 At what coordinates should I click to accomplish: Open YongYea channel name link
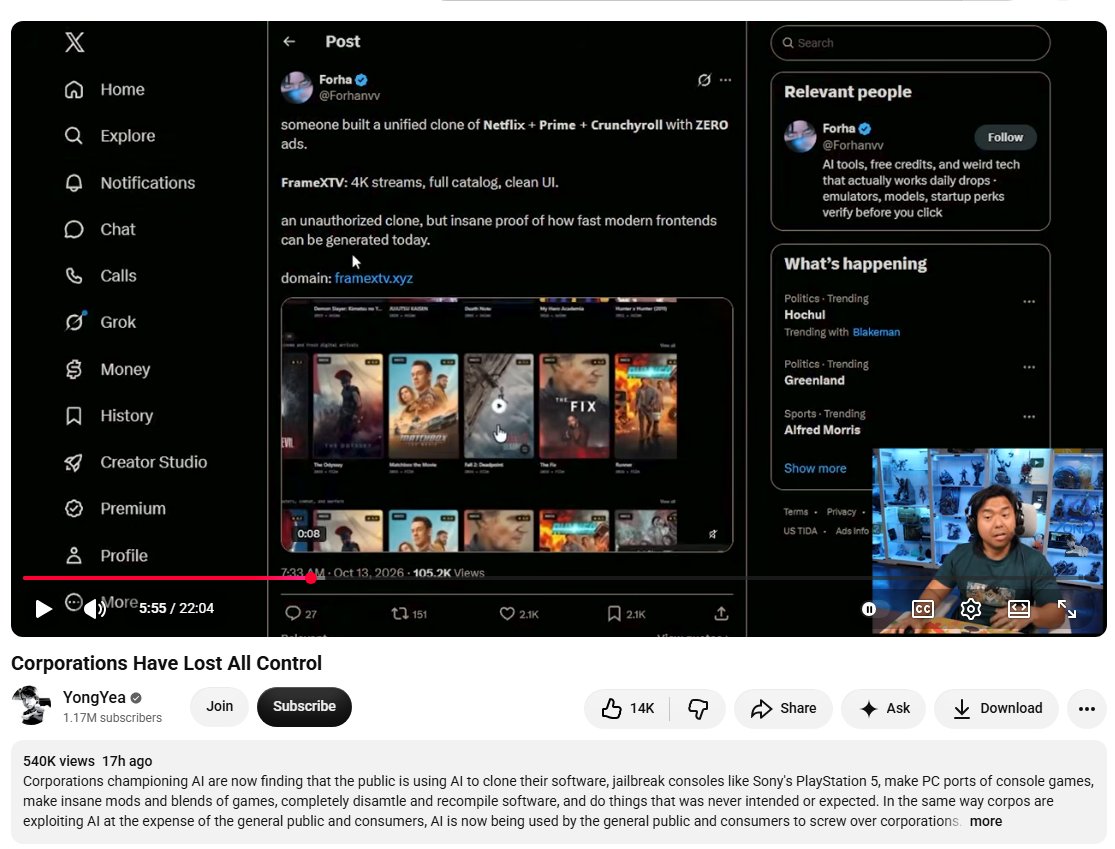tap(94, 698)
